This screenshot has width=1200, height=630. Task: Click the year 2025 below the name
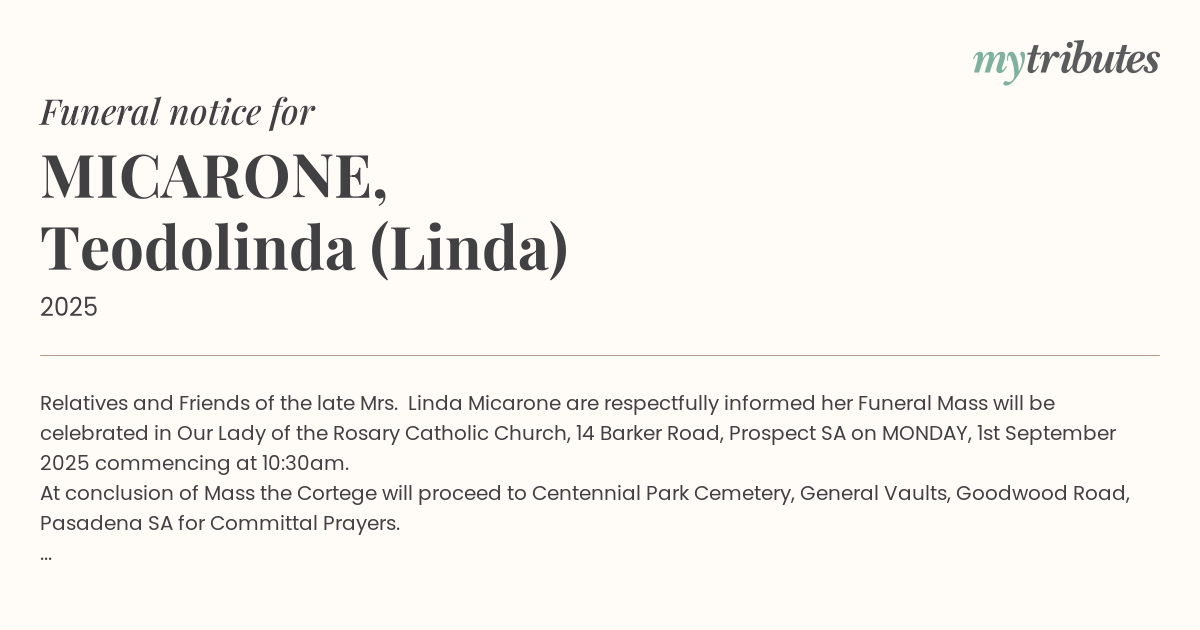(69, 307)
